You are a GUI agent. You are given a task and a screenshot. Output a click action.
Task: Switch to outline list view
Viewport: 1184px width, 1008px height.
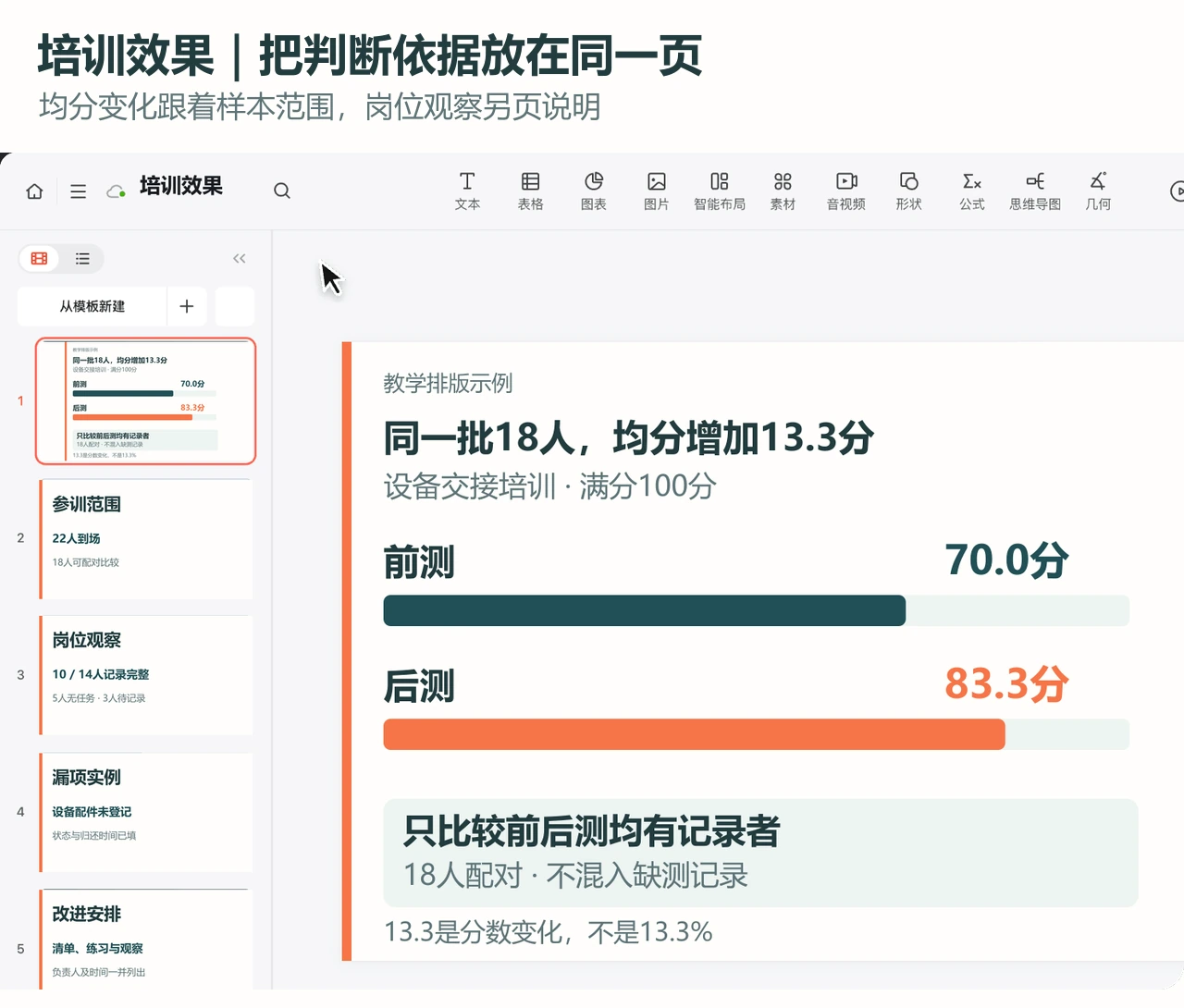[x=82, y=259]
